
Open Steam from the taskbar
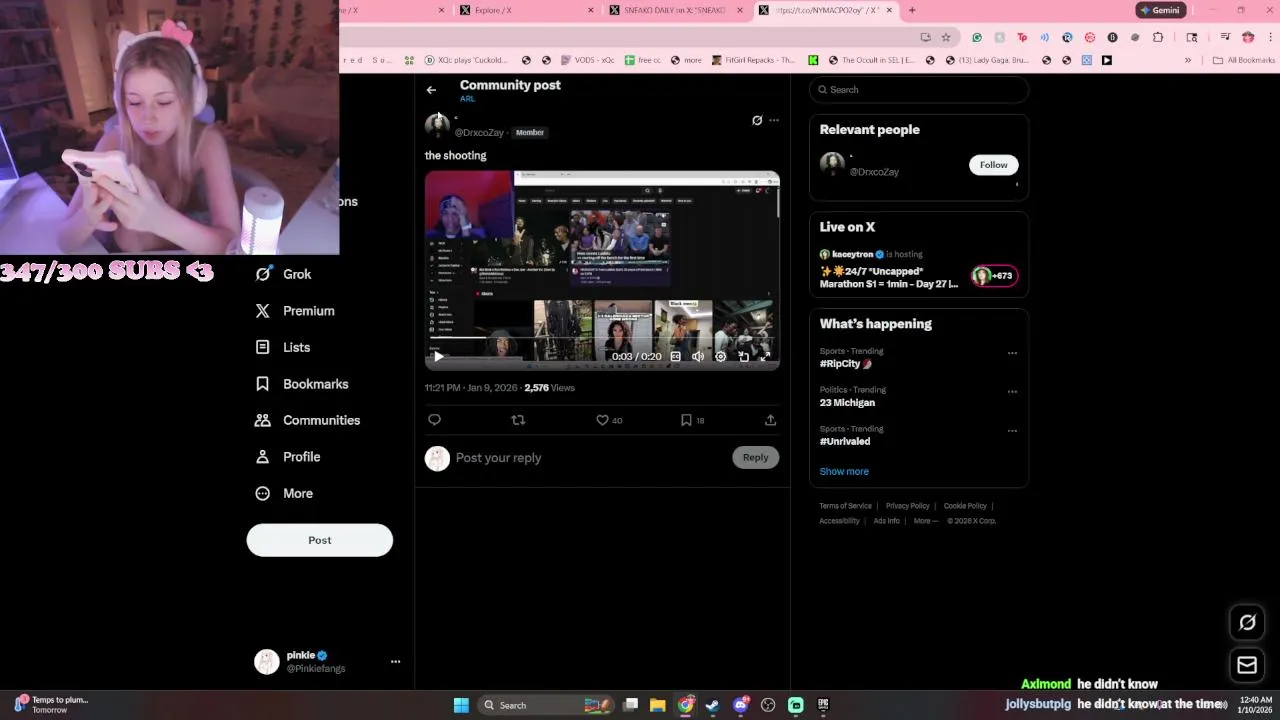pyautogui.click(x=712, y=705)
